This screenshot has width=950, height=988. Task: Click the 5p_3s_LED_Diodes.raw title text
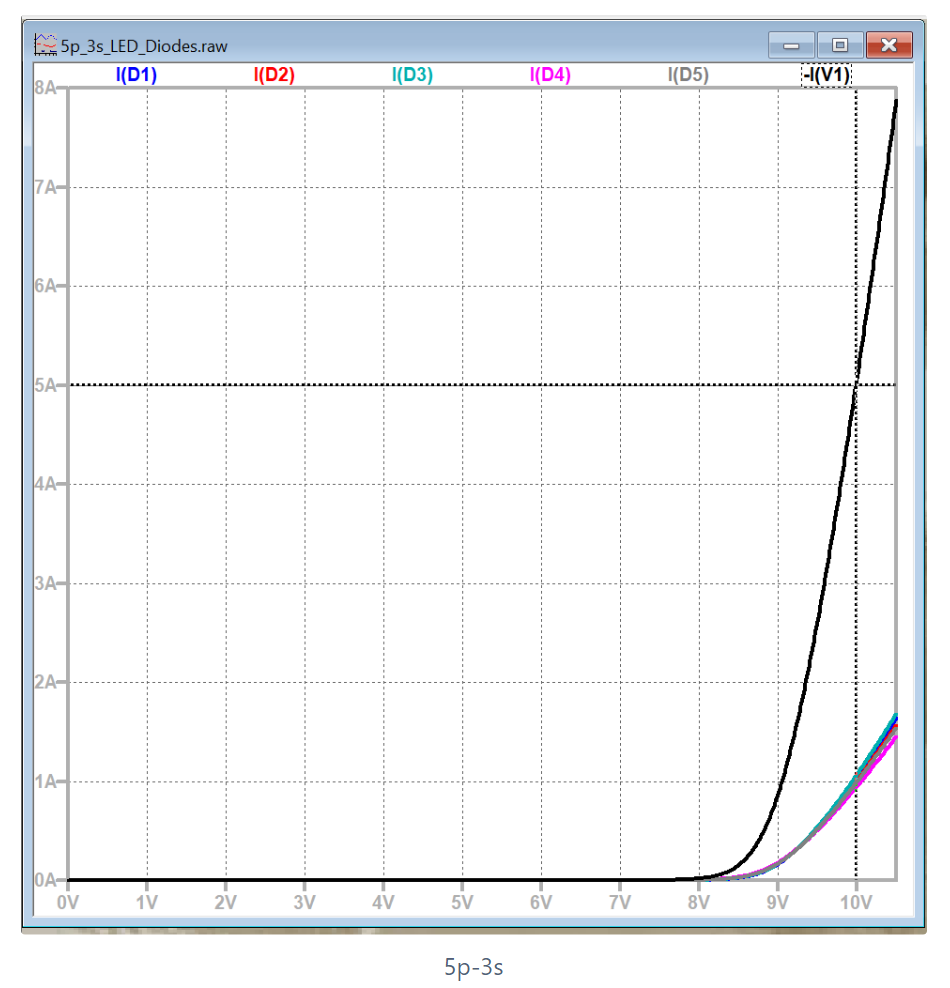click(144, 47)
